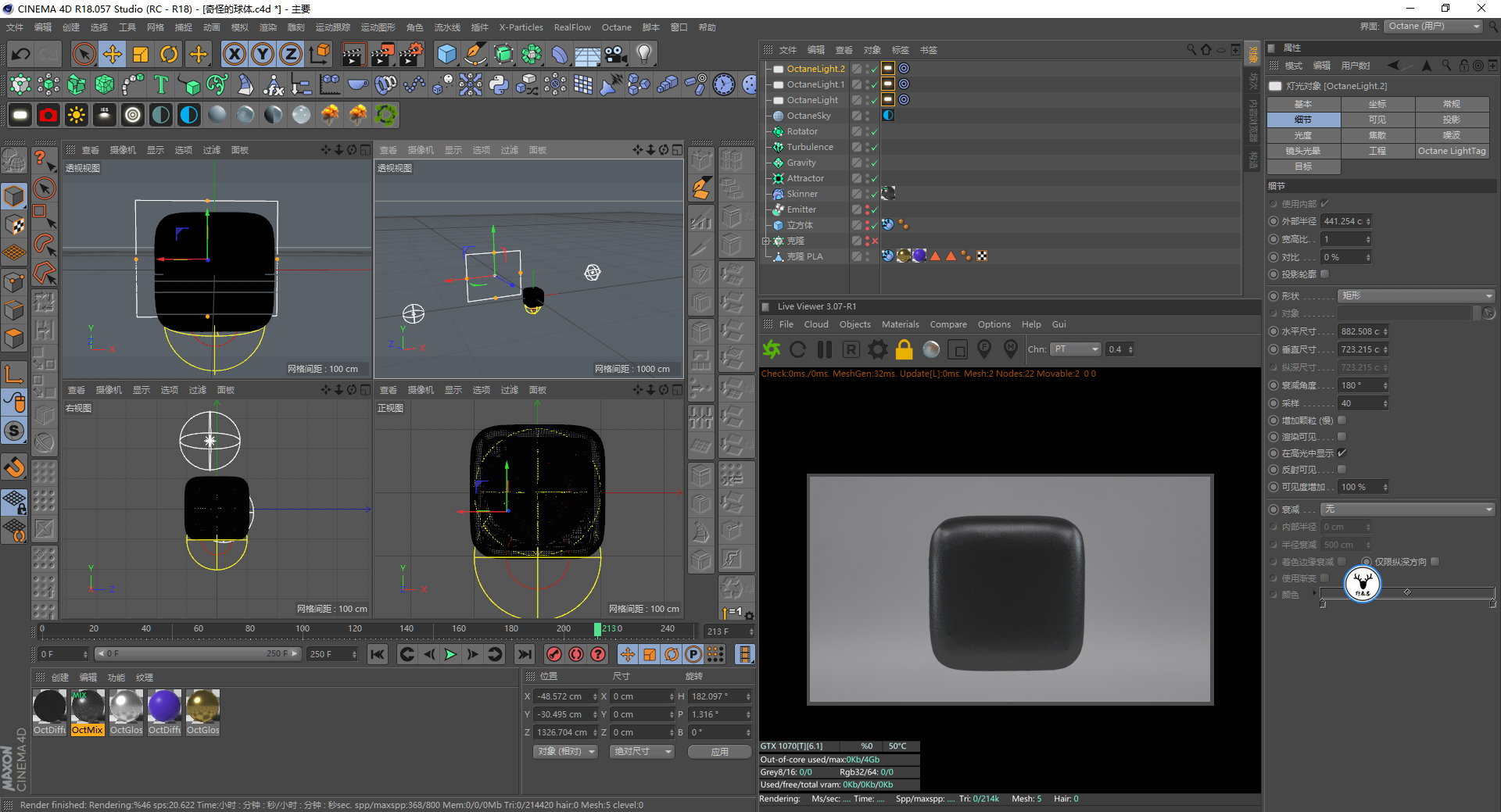The width and height of the screenshot is (1501, 812).
Task: Click the 外部半径 value stepper arrows
Action: (x=1368, y=221)
